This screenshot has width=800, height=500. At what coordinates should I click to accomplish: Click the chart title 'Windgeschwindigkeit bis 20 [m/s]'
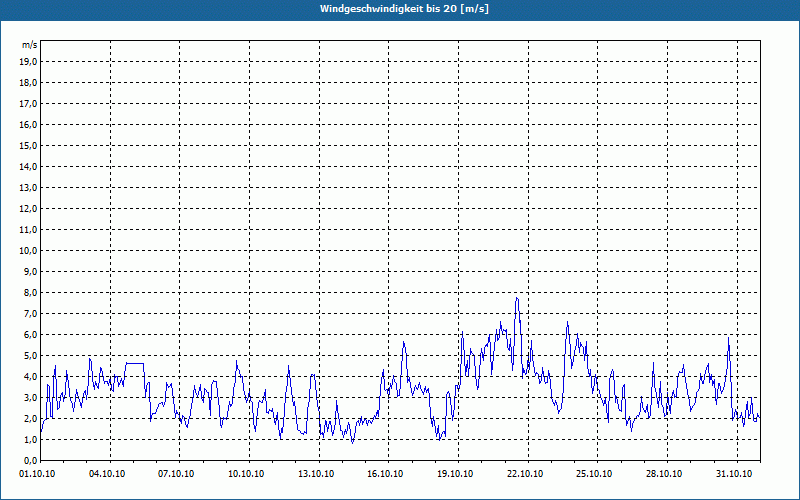(x=404, y=9)
